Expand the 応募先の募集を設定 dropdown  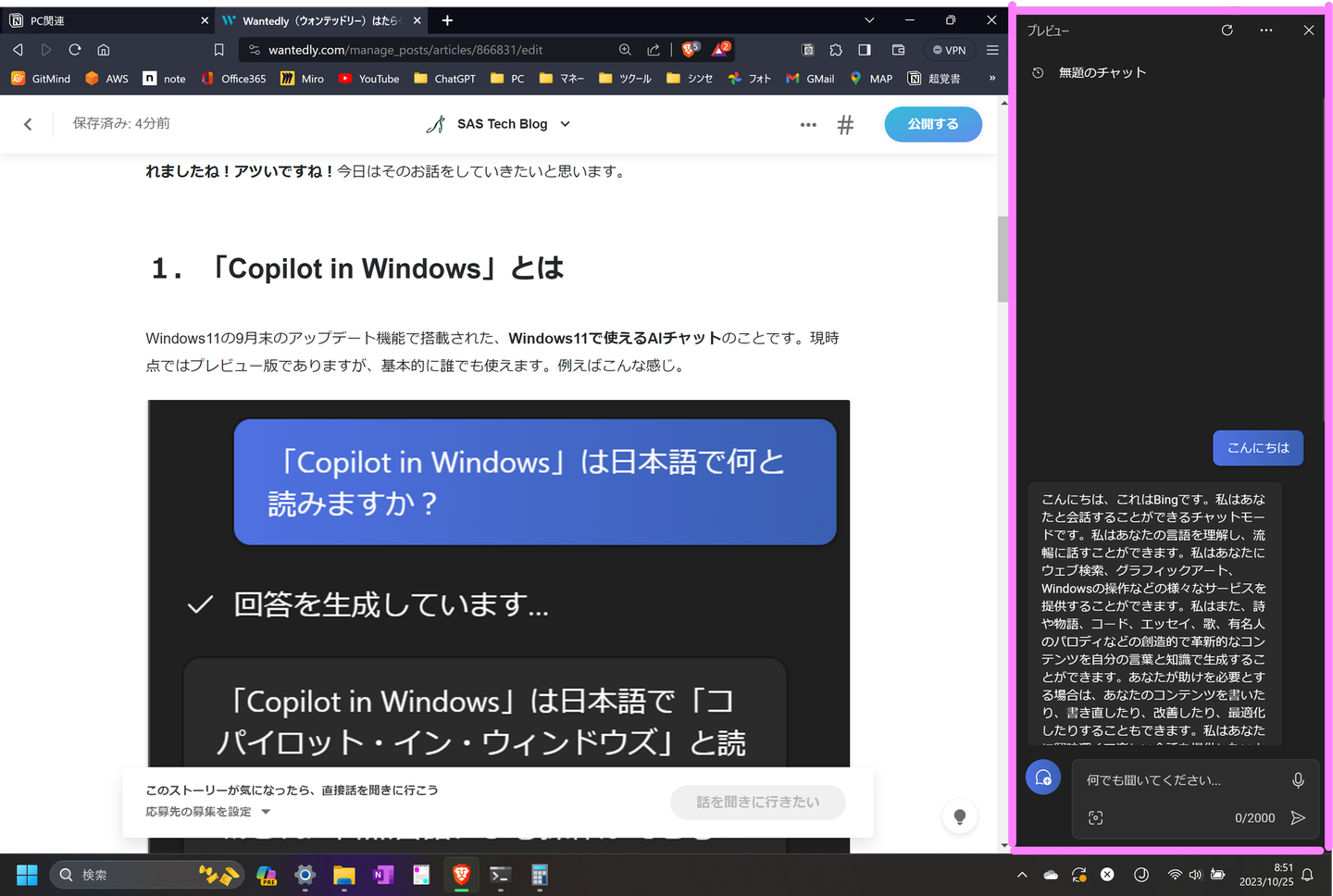click(x=208, y=812)
